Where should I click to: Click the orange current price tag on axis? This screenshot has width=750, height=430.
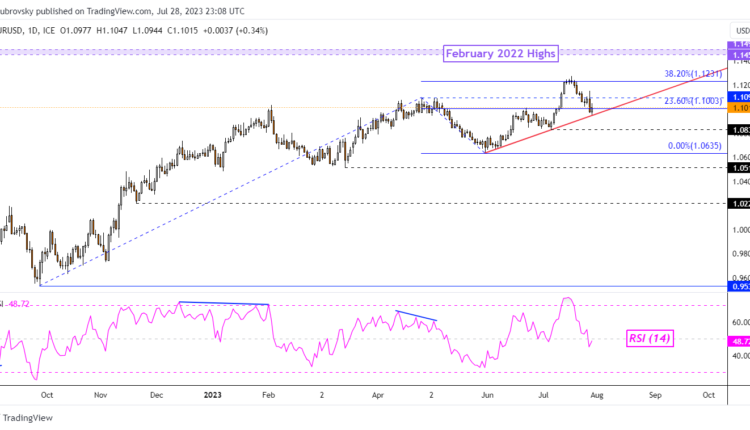tap(738, 107)
